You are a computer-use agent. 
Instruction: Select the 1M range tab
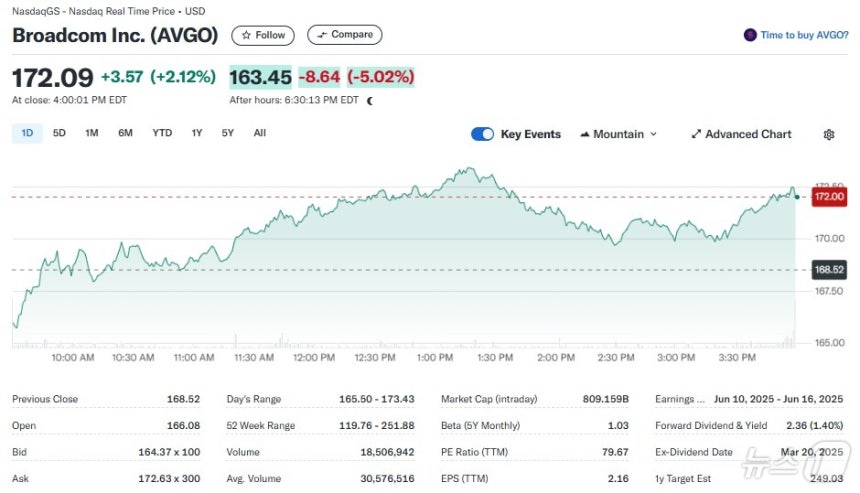92,133
